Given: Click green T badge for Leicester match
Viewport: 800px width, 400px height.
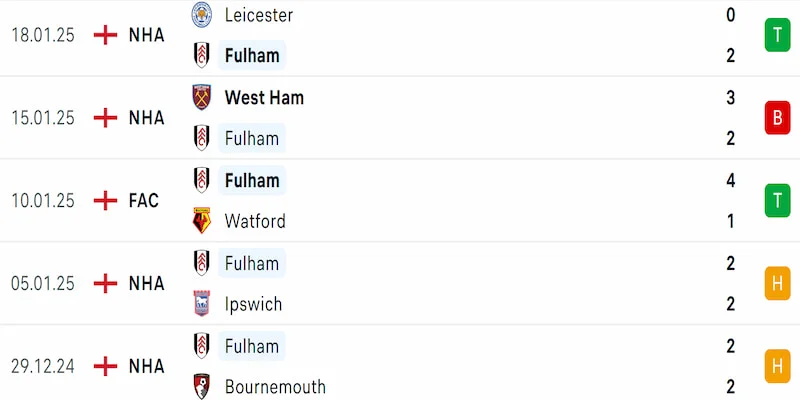Looking at the screenshot, I should pos(777,35).
